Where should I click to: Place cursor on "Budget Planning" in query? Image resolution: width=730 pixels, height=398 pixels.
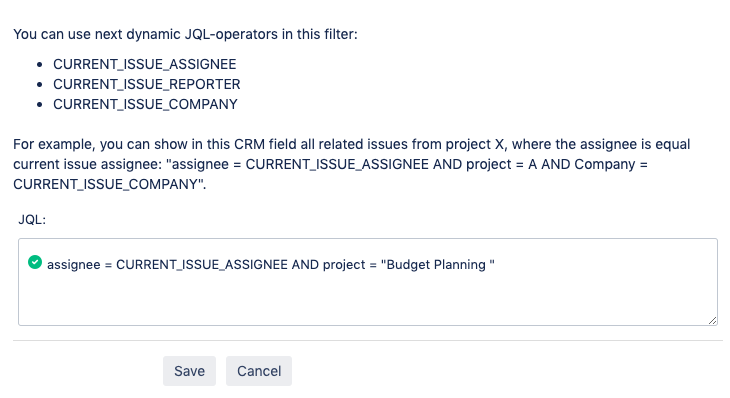pos(436,264)
